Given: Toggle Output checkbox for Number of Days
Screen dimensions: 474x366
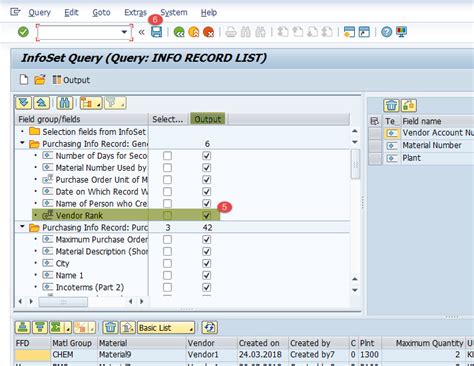Looking at the screenshot, I should coord(207,156).
